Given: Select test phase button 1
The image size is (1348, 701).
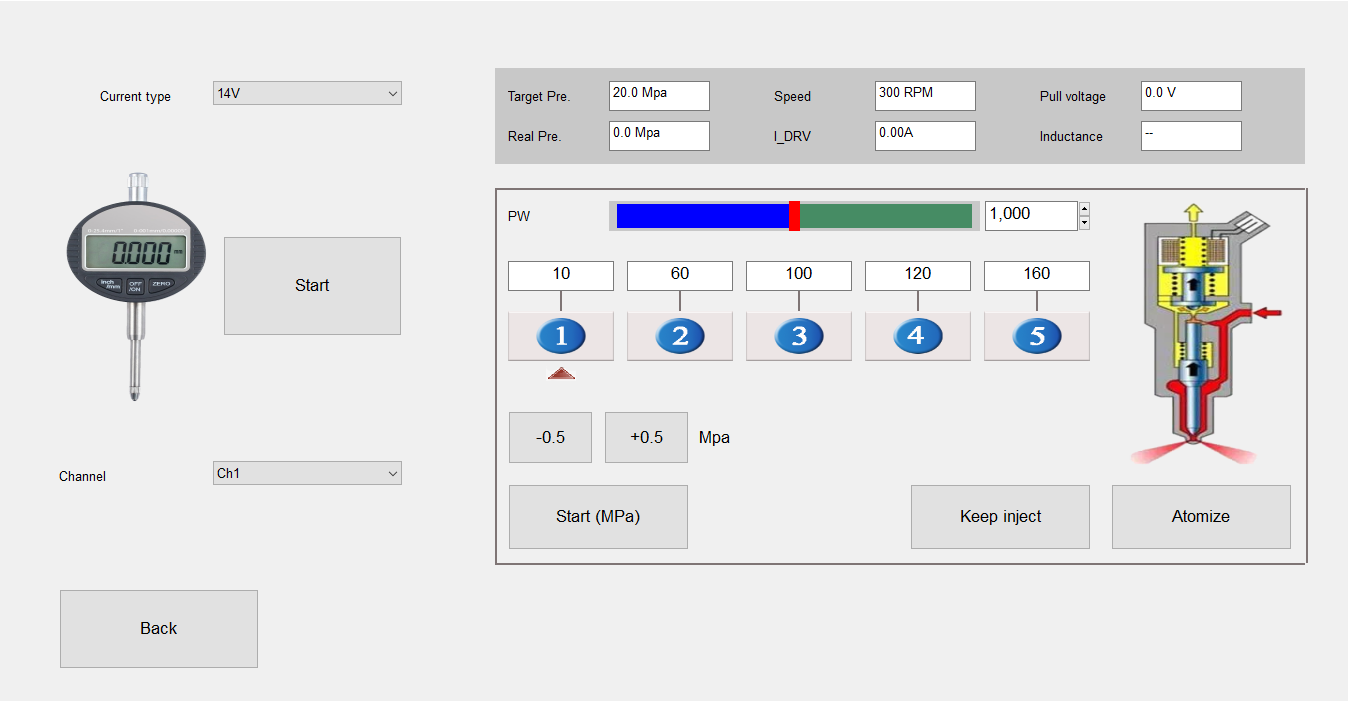Looking at the screenshot, I should click(560, 336).
